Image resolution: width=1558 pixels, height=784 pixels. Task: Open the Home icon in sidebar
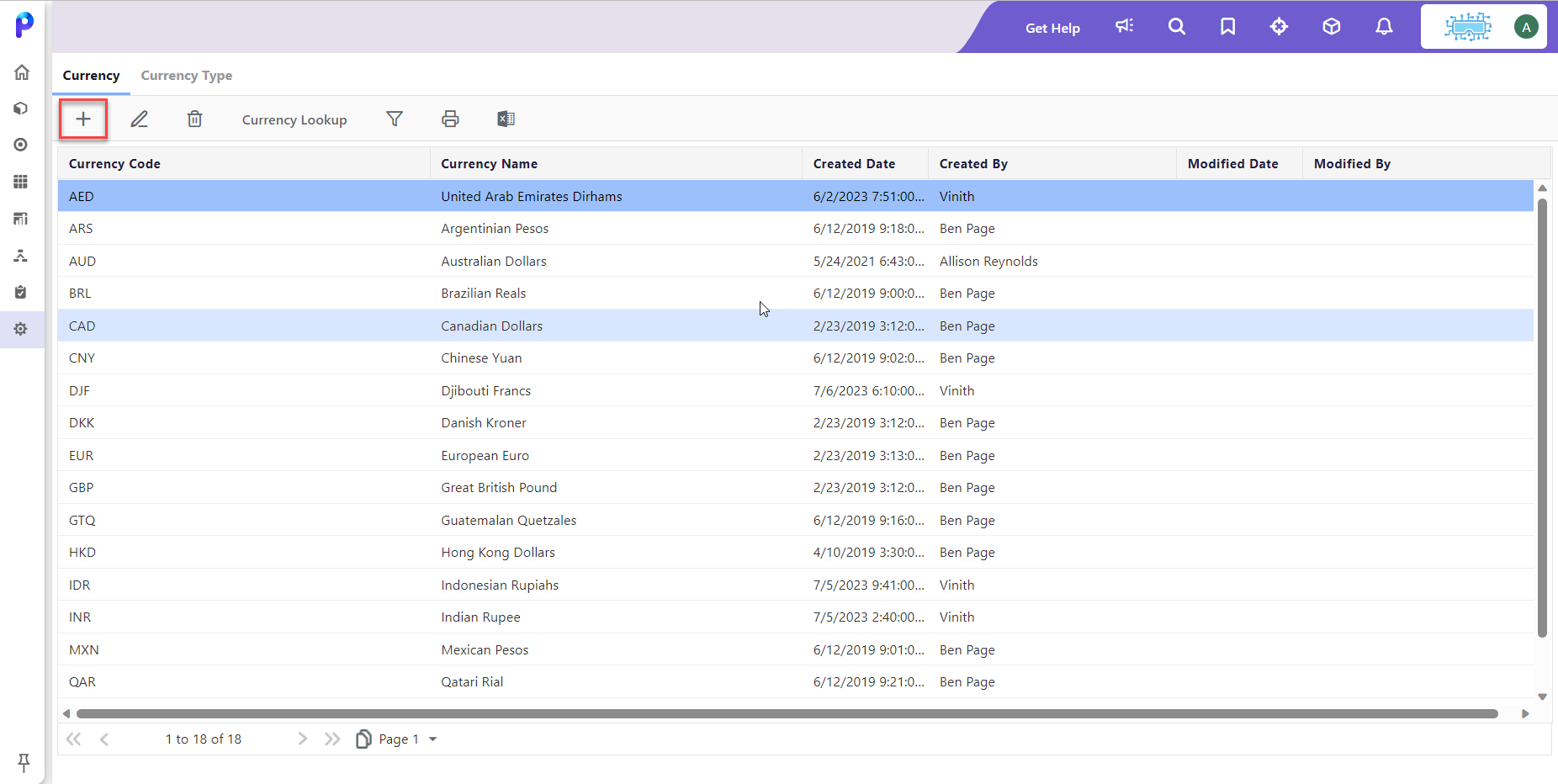[22, 72]
